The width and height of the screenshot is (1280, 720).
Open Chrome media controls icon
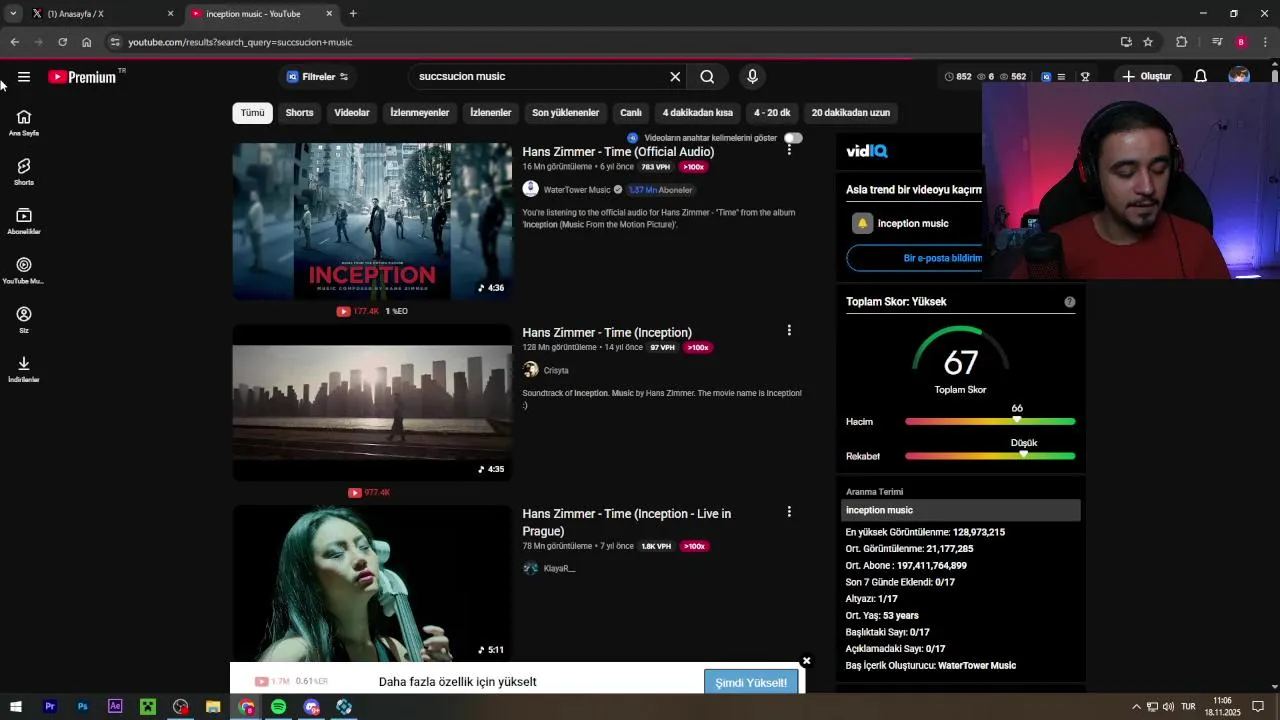(1217, 42)
